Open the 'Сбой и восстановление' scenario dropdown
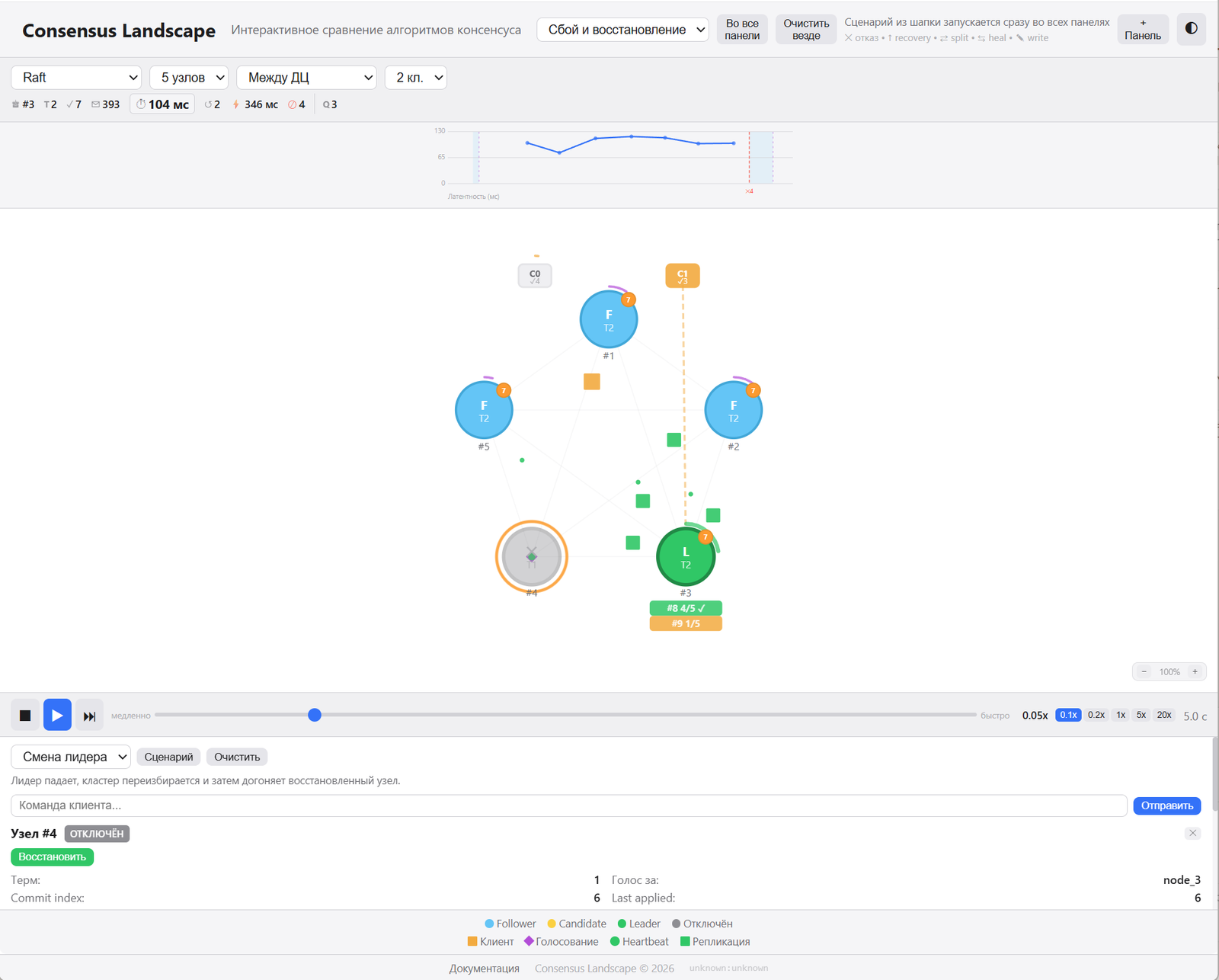The height and width of the screenshot is (980, 1219). coord(623,30)
